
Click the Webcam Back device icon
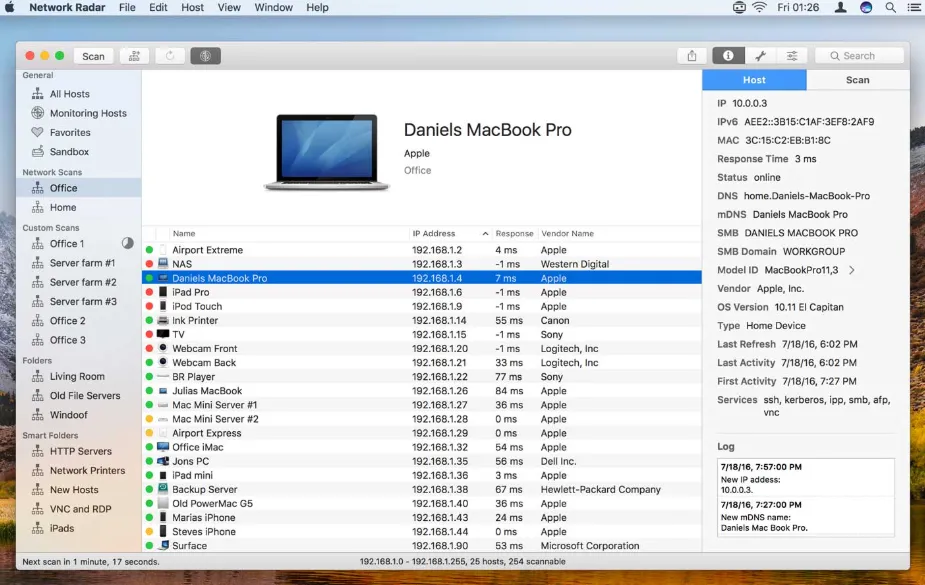point(163,363)
